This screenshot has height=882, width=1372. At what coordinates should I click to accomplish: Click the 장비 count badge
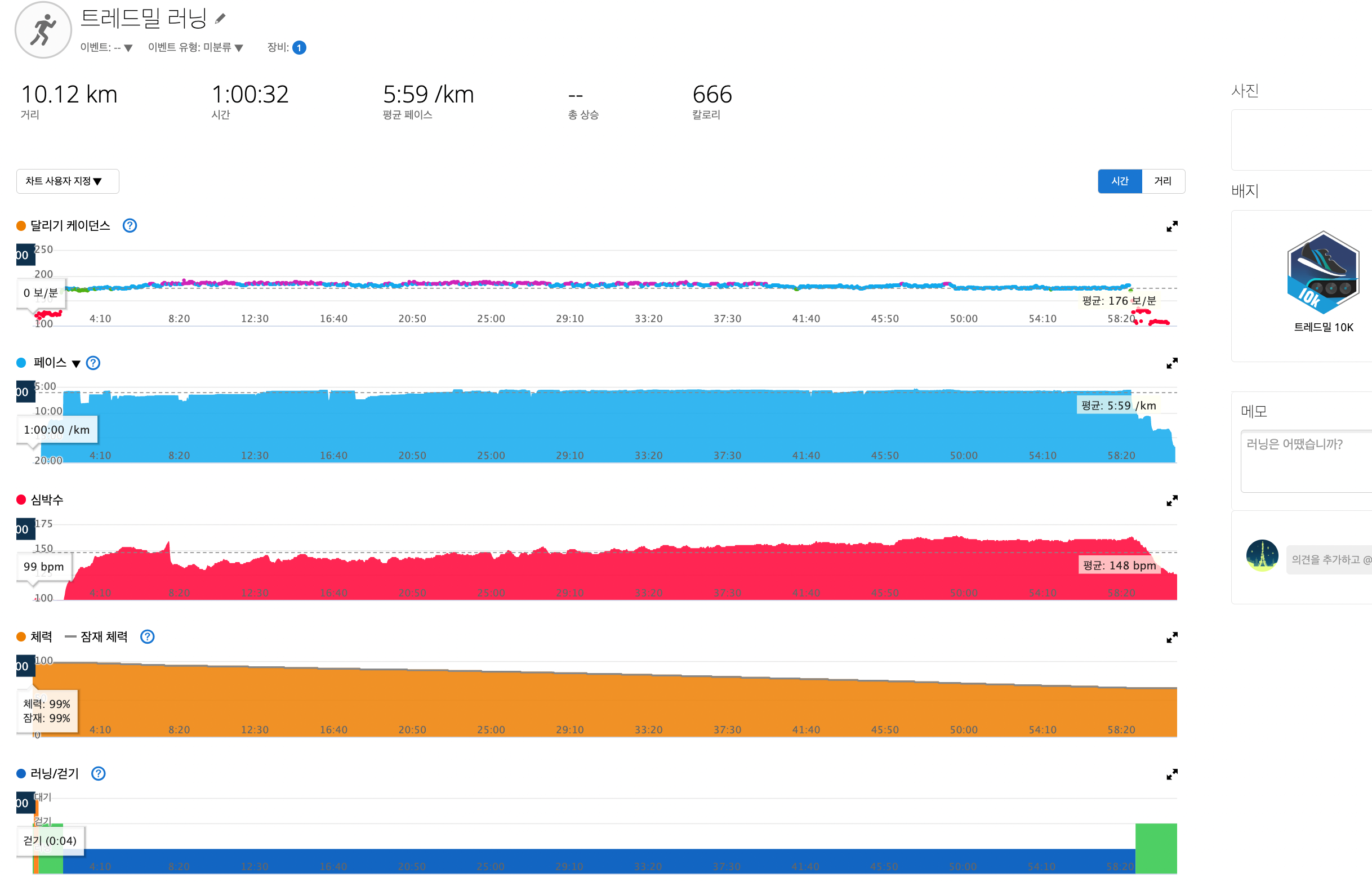(299, 47)
